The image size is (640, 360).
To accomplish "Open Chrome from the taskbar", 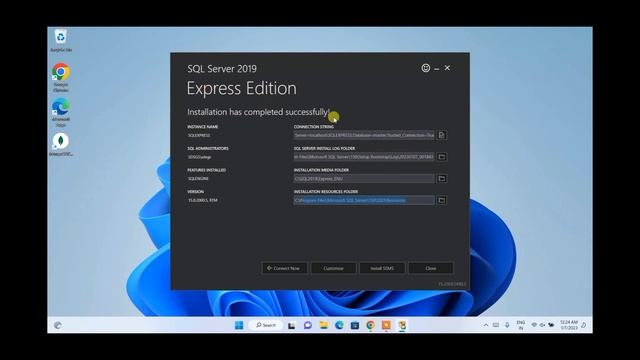I will [371, 325].
